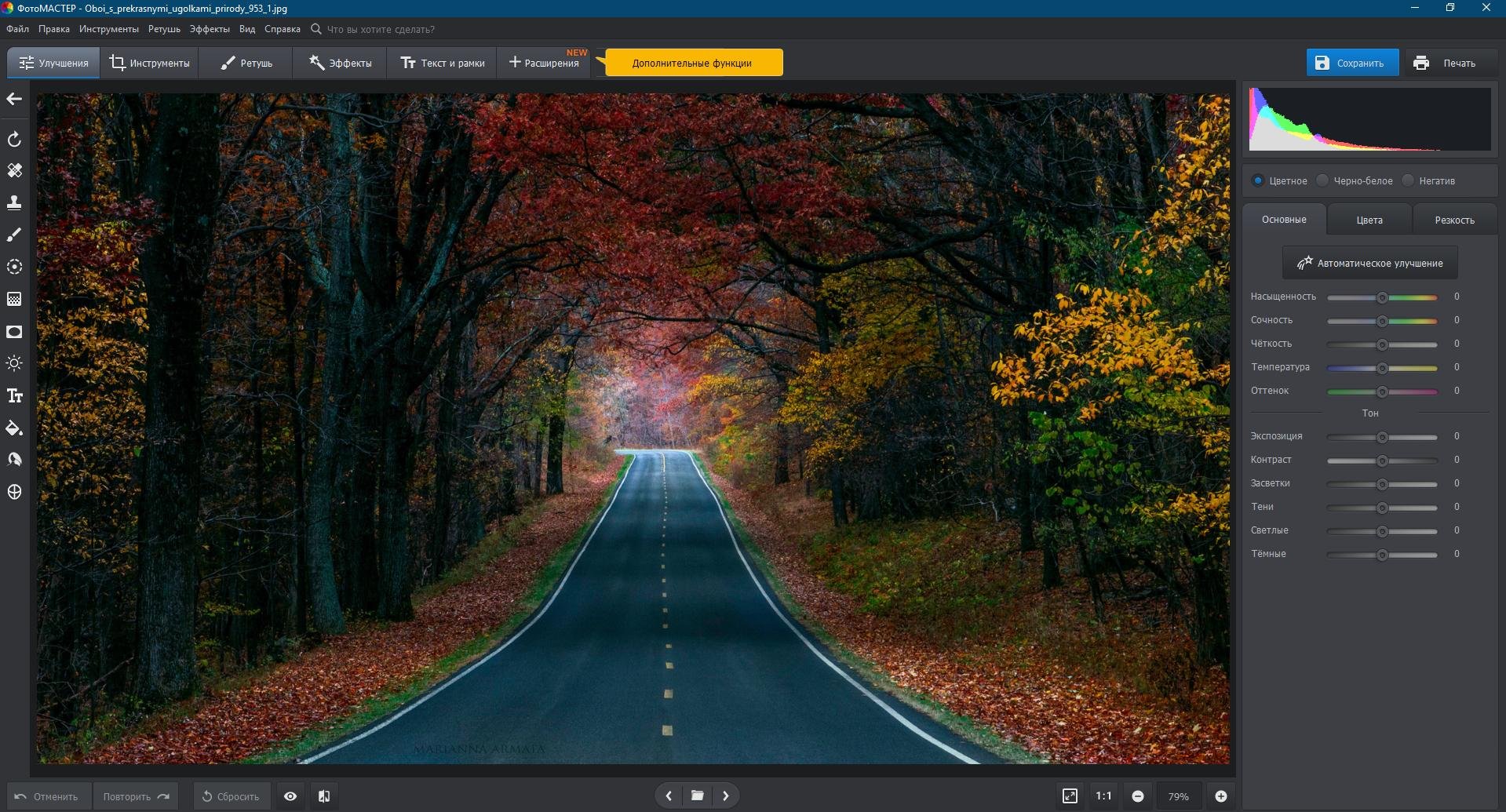Screen dimensions: 1506x812
Task: Click the fit-to-screen icon
Action: click(x=1070, y=796)
